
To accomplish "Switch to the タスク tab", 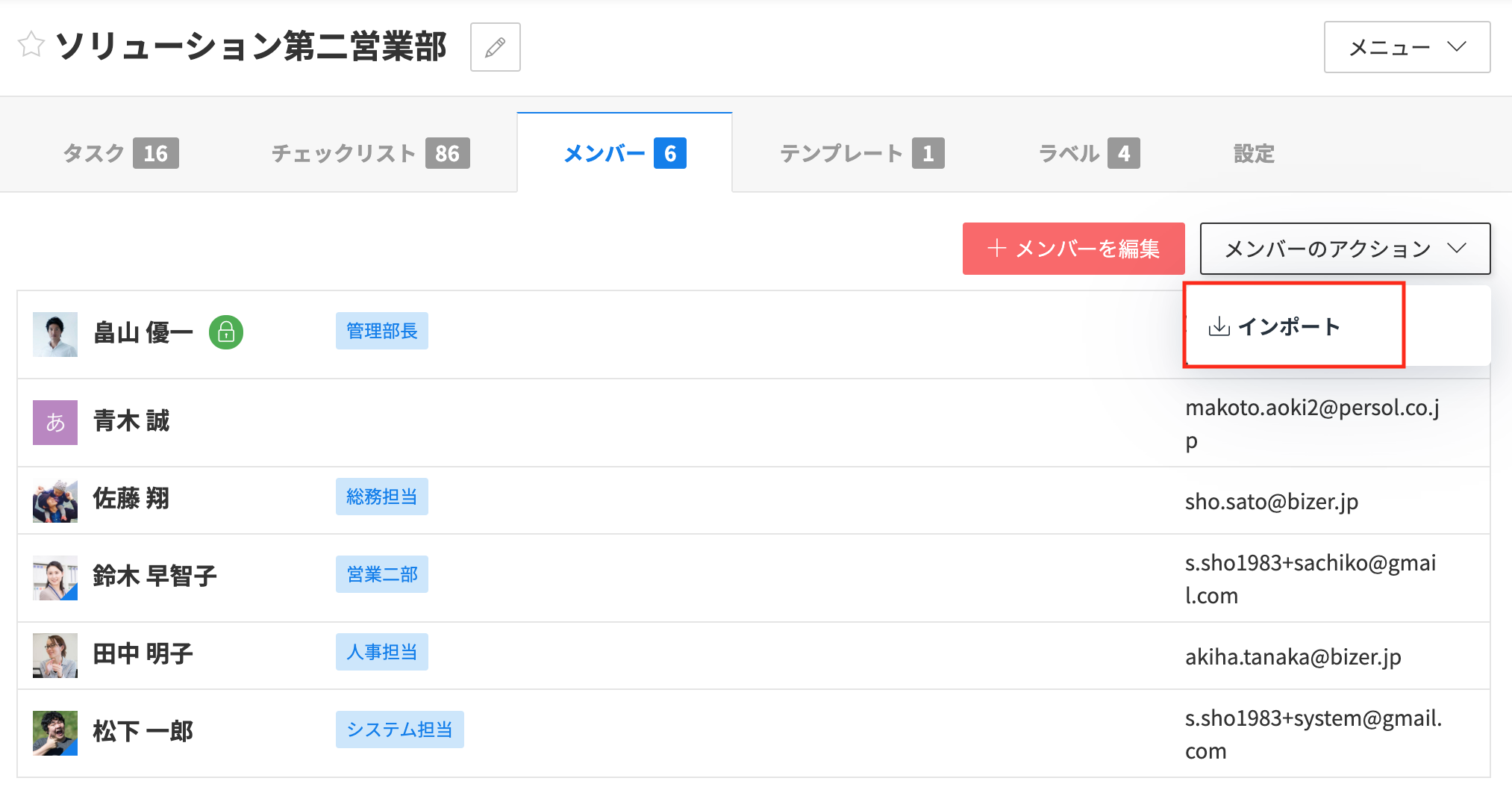I will click(120, 153).
